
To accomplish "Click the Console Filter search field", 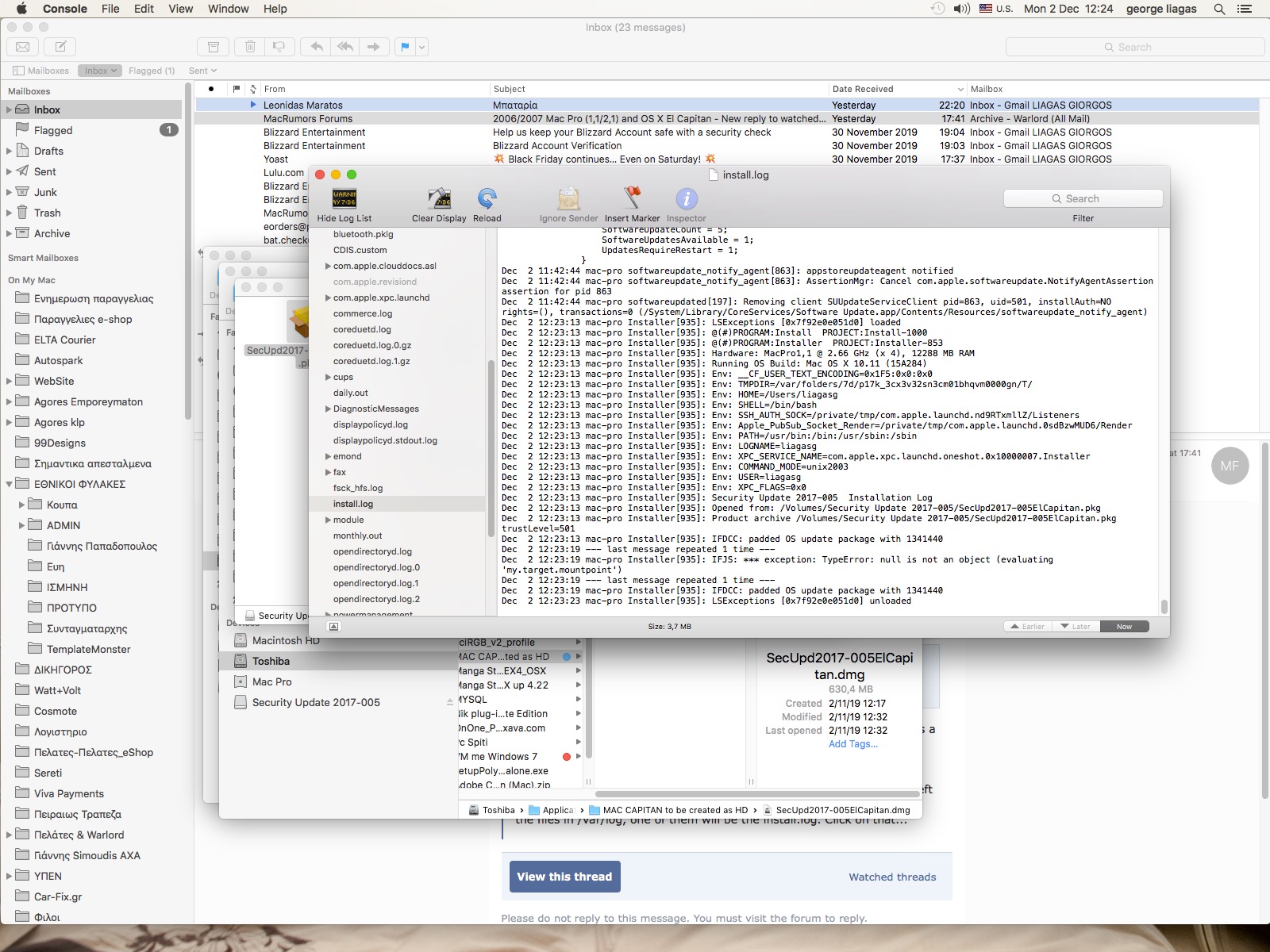I will (x=1083, y=198).
